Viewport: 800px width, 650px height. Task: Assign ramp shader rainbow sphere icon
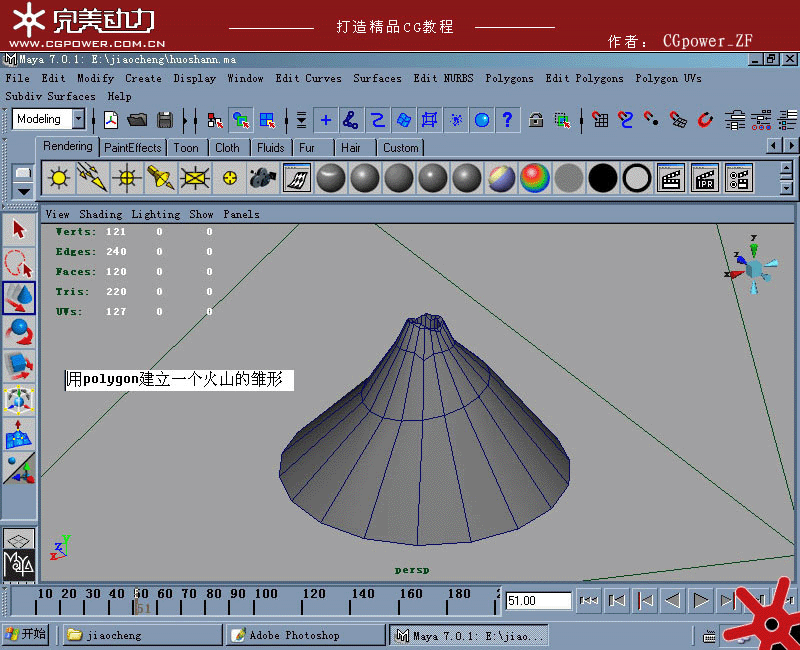click(535, 178)
